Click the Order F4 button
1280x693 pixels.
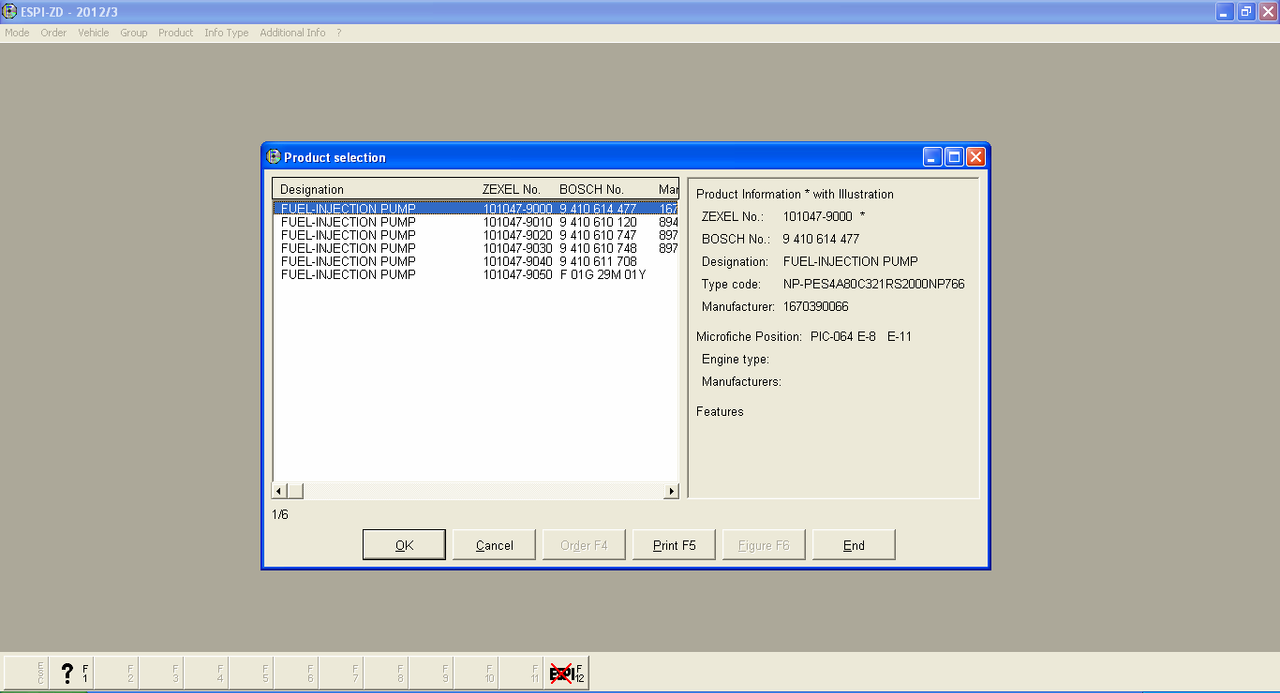point(584,545)
